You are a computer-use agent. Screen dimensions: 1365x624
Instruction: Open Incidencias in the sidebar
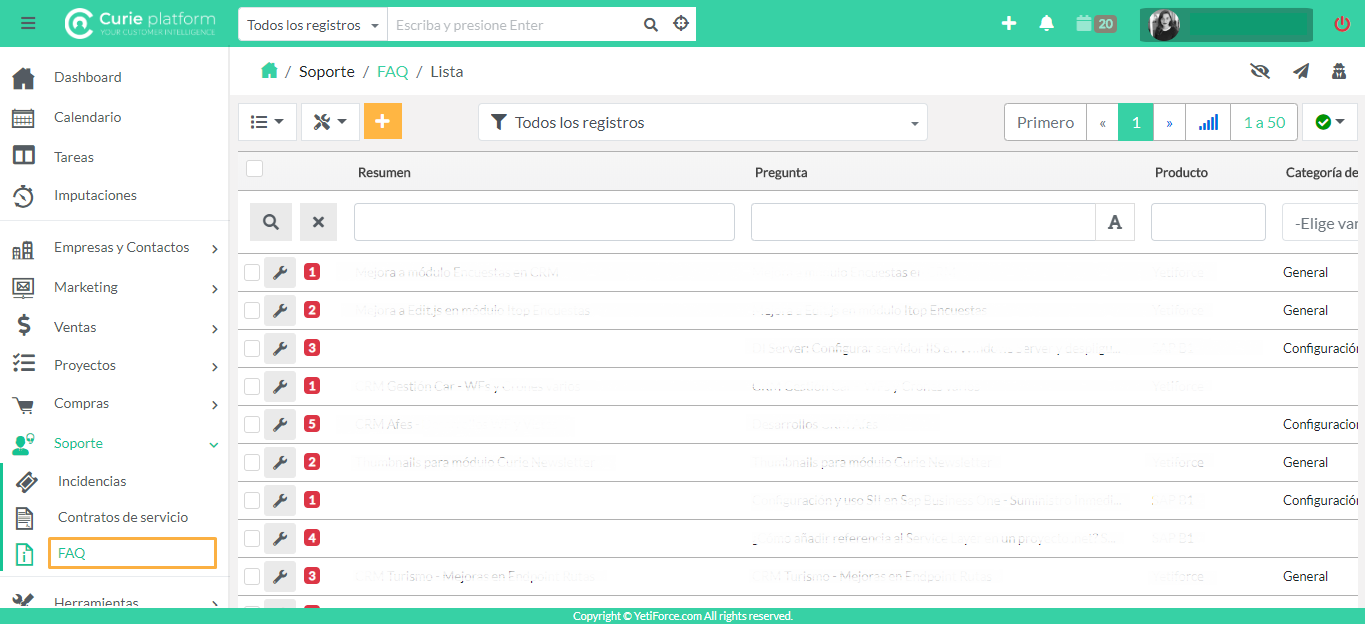coord(92,481)
